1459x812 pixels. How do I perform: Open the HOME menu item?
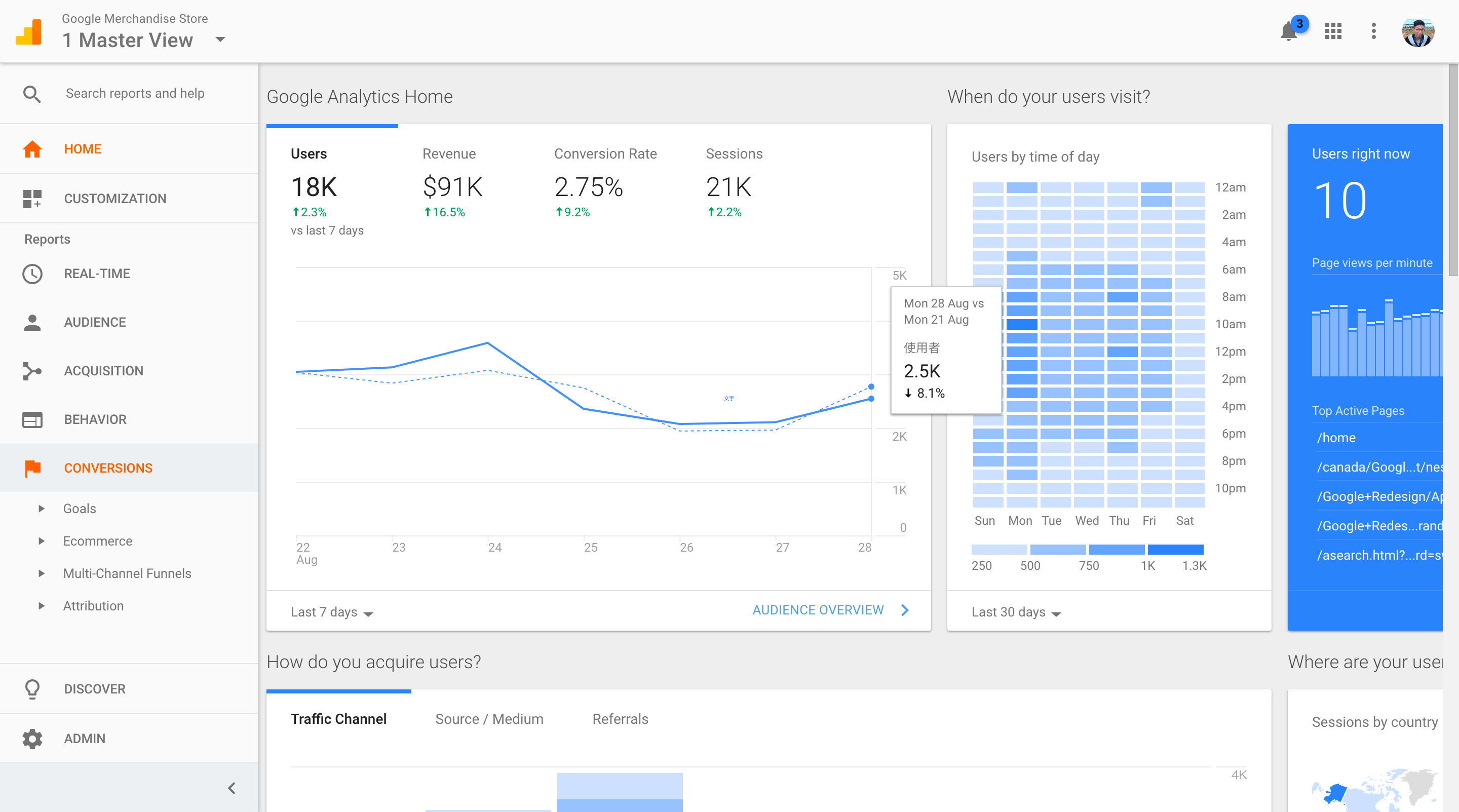(x=129, y=149)
